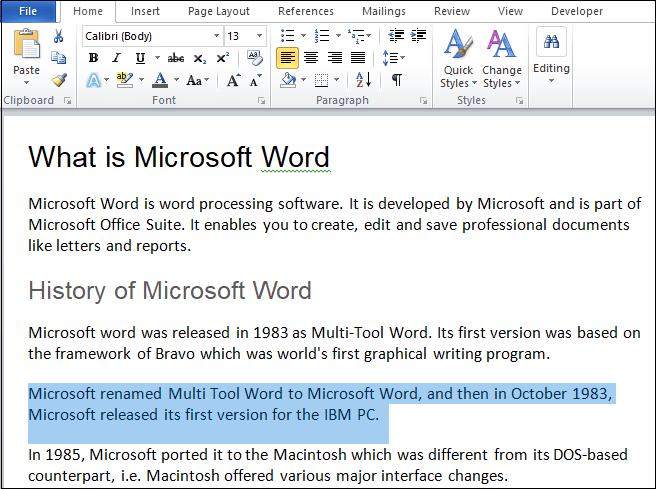The height and width of the screenshot is (489, 656).
Task: Click the Cut scissors icon
Action: click(59, 36)
